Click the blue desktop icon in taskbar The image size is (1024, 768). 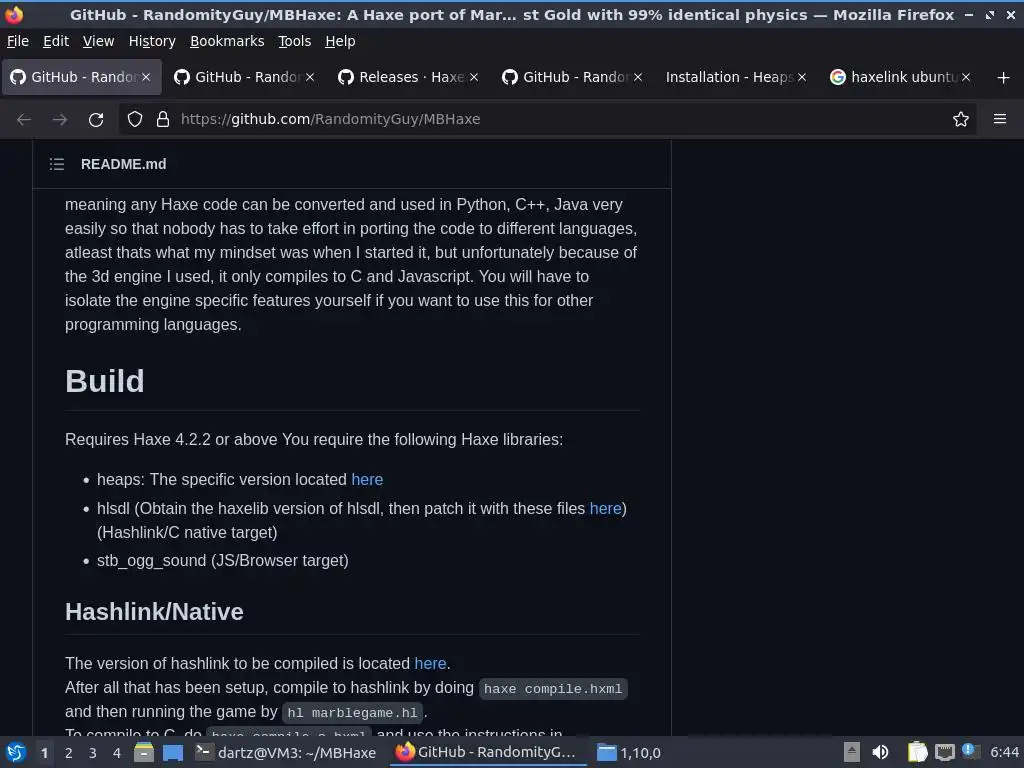(x=173, y=753)
